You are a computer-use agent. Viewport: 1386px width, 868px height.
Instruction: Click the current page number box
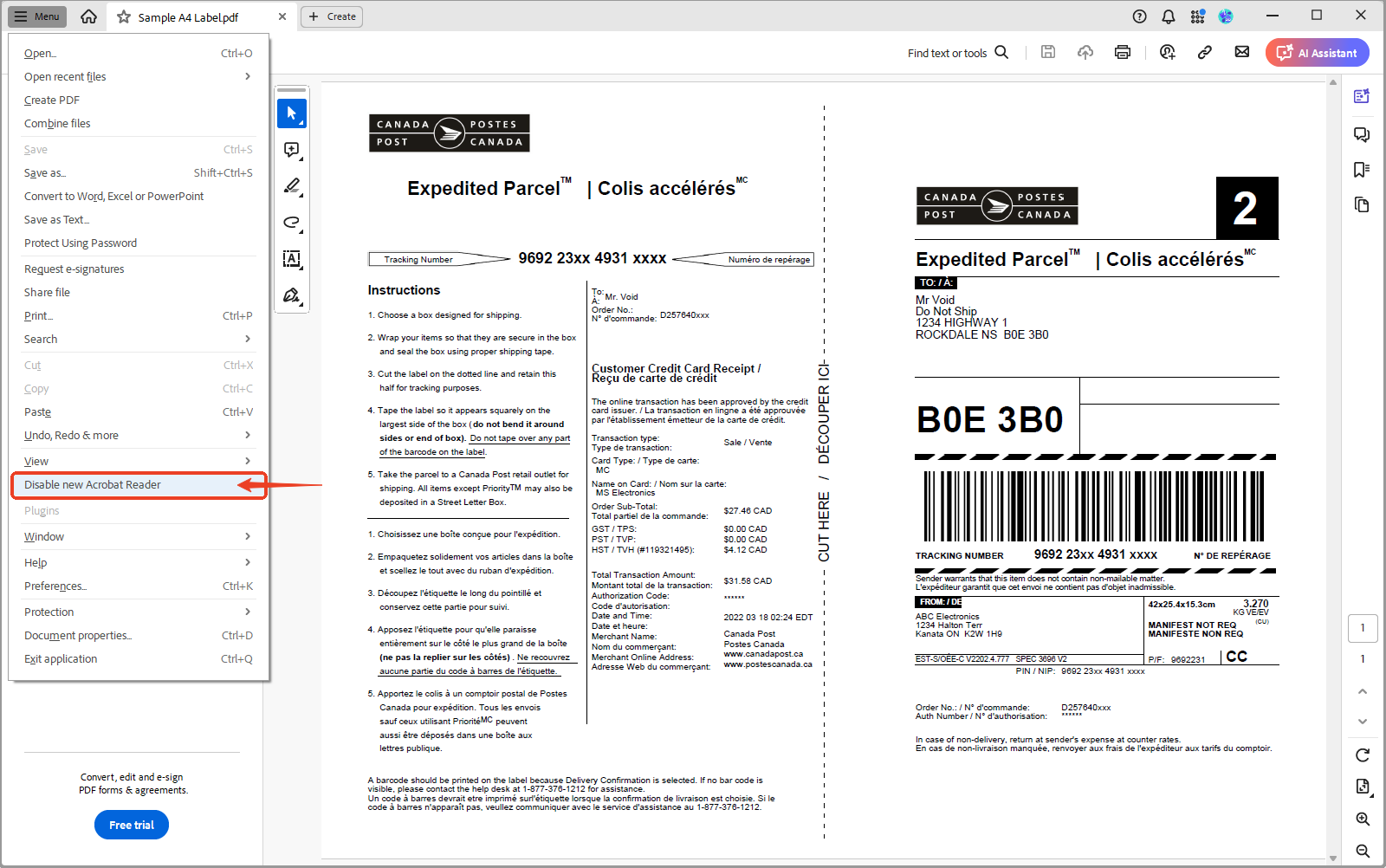tap(1363, 628)
